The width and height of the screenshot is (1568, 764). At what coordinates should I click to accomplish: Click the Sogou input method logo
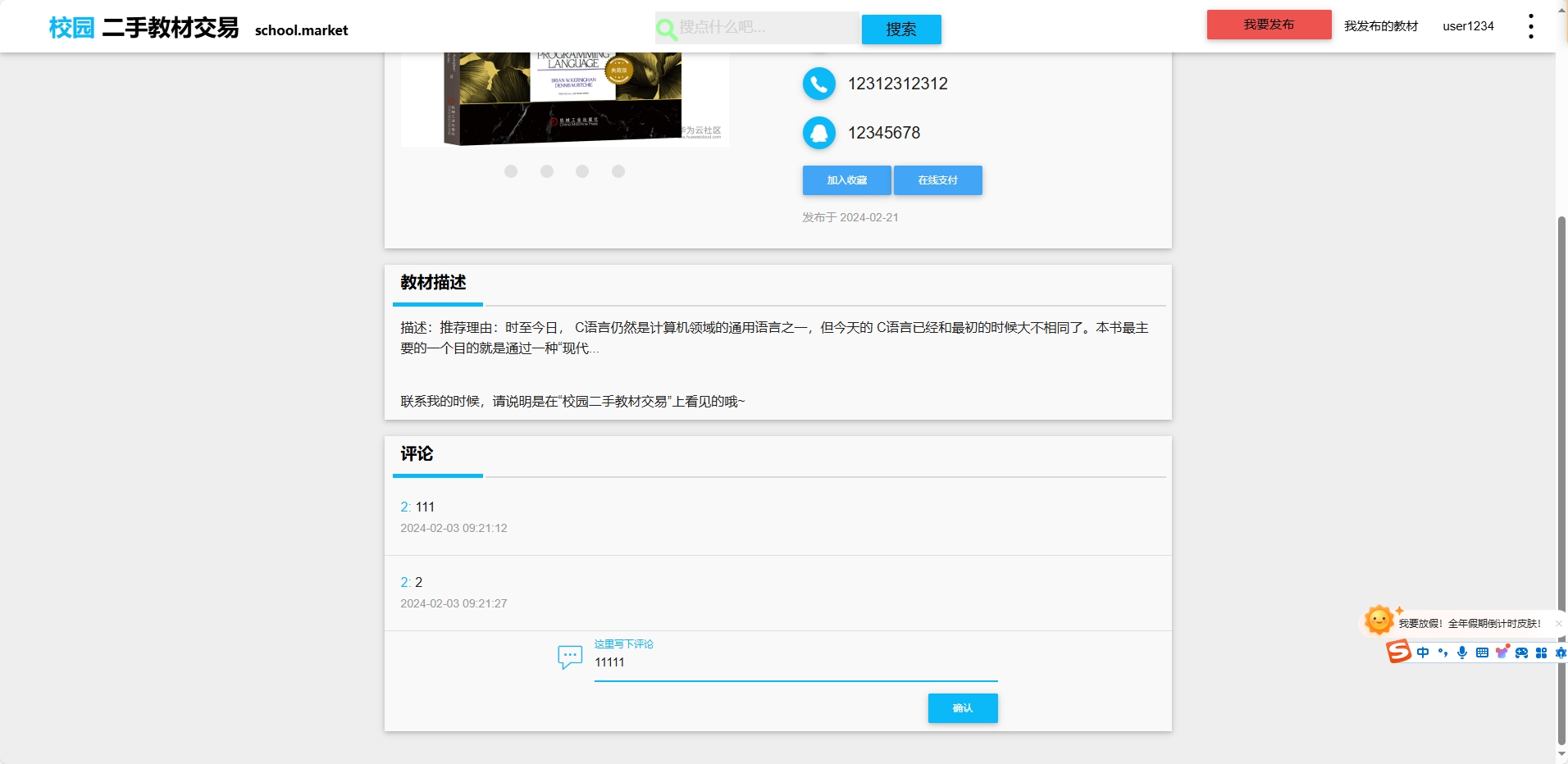(x=1398, y=652)
